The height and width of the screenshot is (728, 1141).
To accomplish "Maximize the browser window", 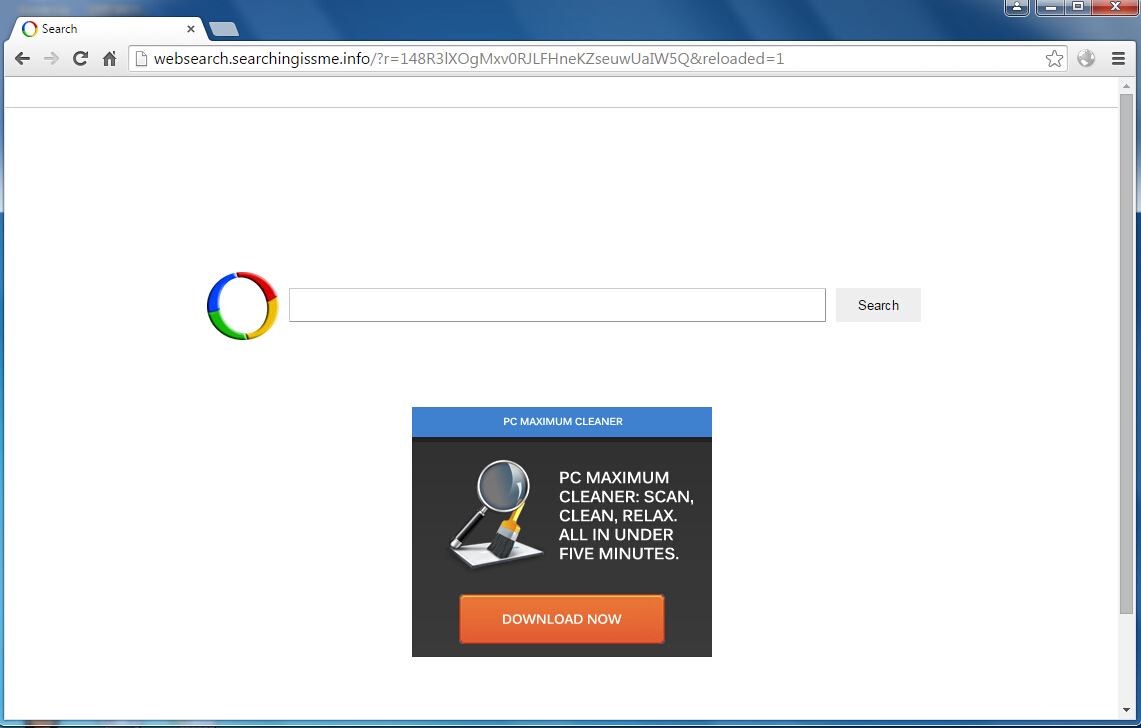I will click(1078, 7).
